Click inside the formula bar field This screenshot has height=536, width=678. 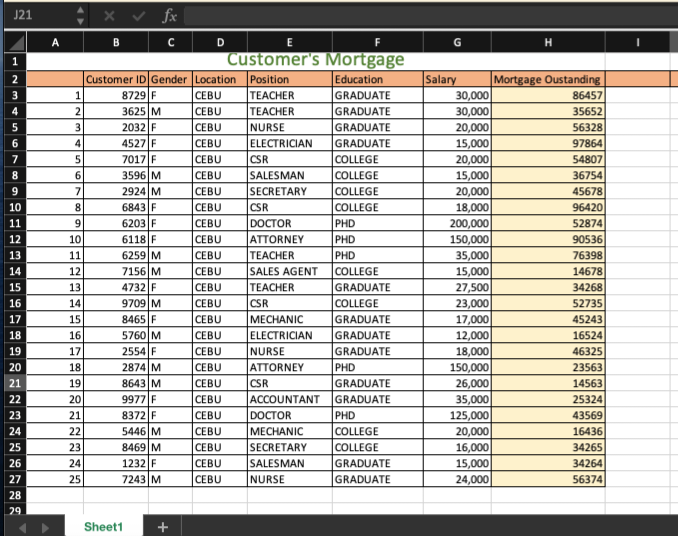[431, 16]
